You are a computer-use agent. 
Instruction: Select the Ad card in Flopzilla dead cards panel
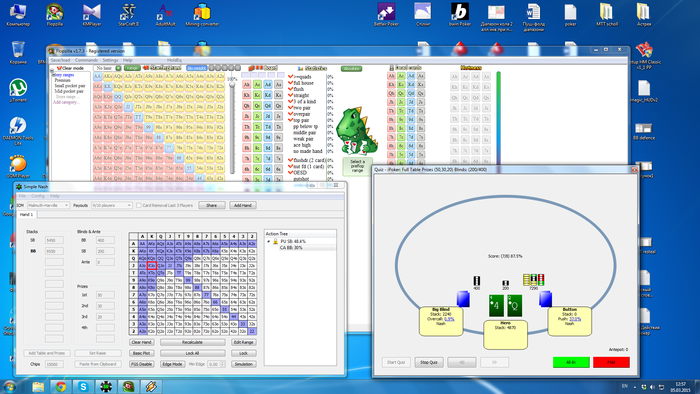[411, 76]
